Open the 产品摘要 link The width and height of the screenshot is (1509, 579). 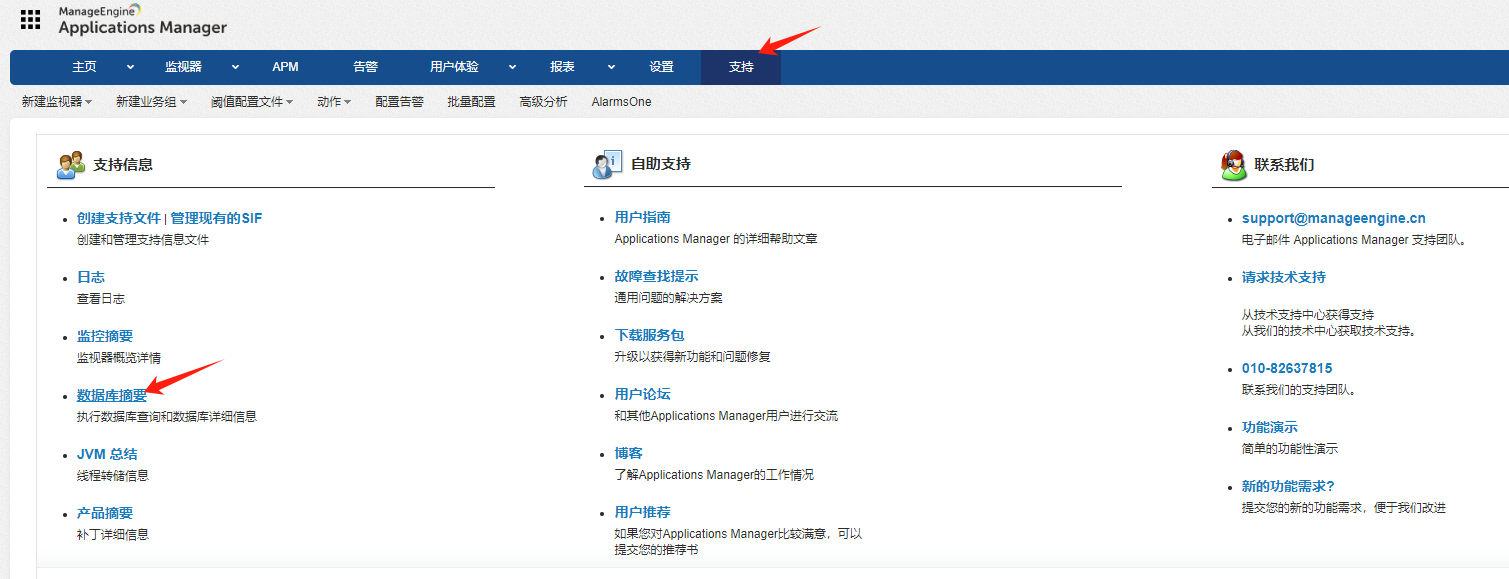(105, 513)
